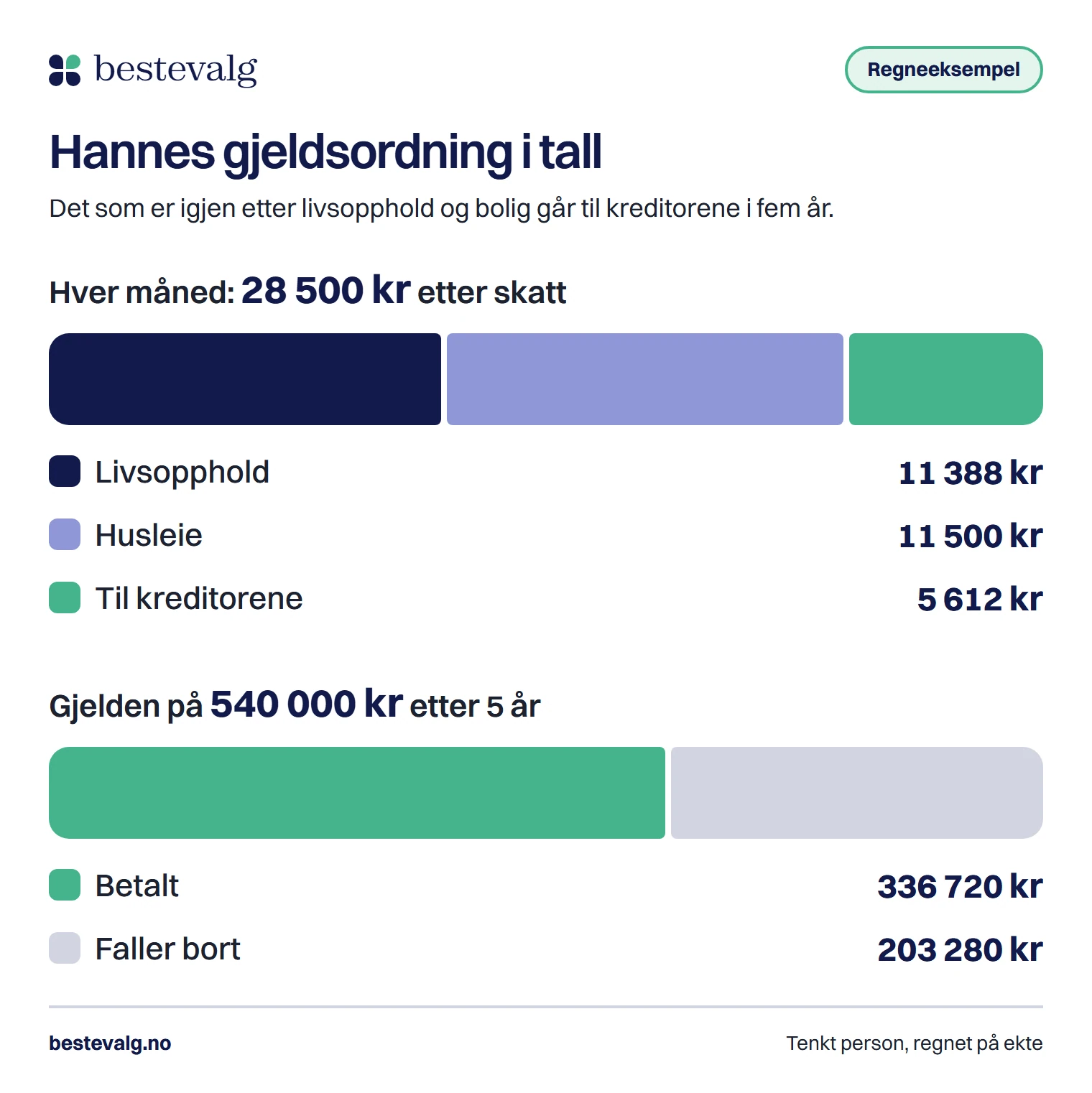Viewport: 1092px width, 1093px height.
Task: Click the bestevalg clover logo icon
Action: tap(65, 70)
